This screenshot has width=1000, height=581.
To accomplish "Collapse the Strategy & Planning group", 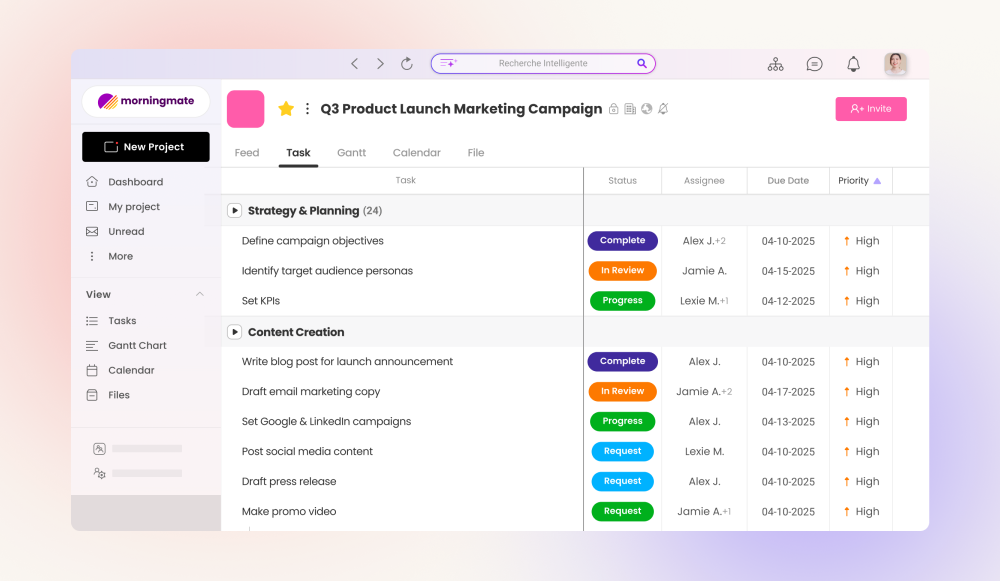I will pos(235,210).
